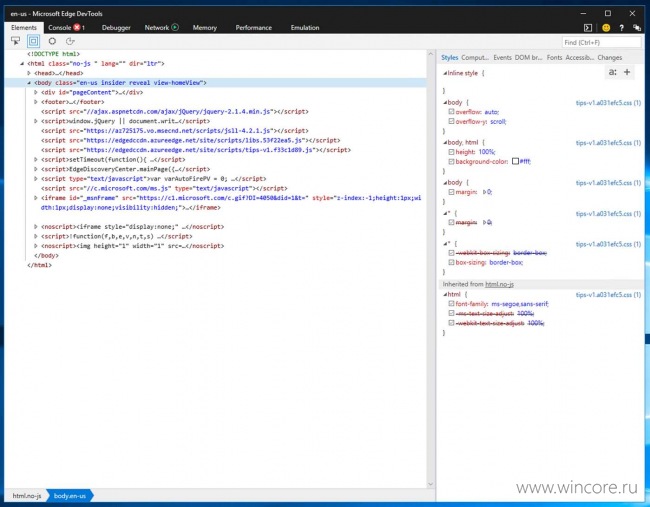This screenshot has height=507, width=650.
Task: Toggle the -webkit-box-sizing property checkbox
Action: coord(451,252)
